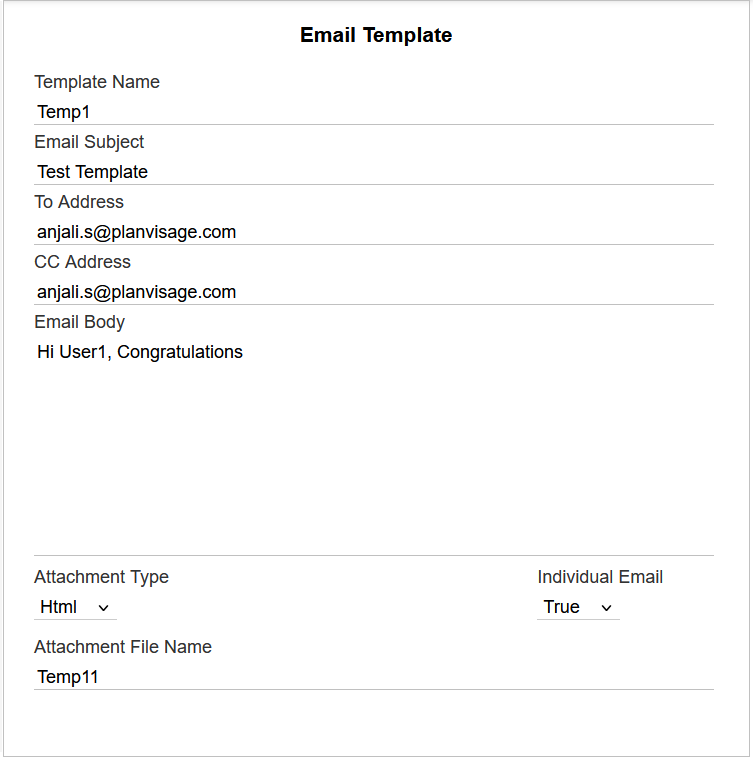Click the chevron arrow beside Html
Viewport: 753px width, 757px height.
tap(103, 608)
